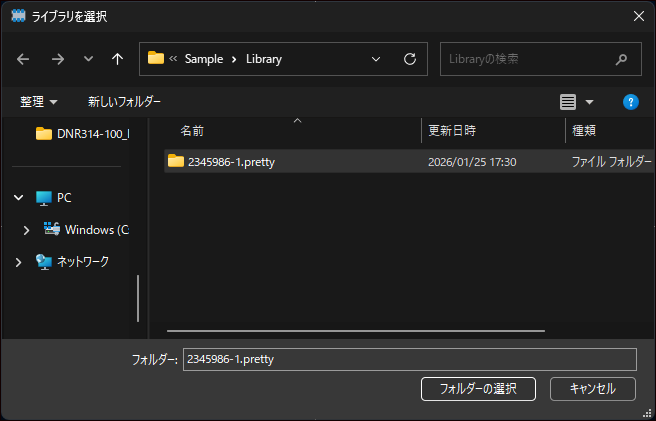
Task: Collapse the PC tree node
Action: (x=18, y=198)
